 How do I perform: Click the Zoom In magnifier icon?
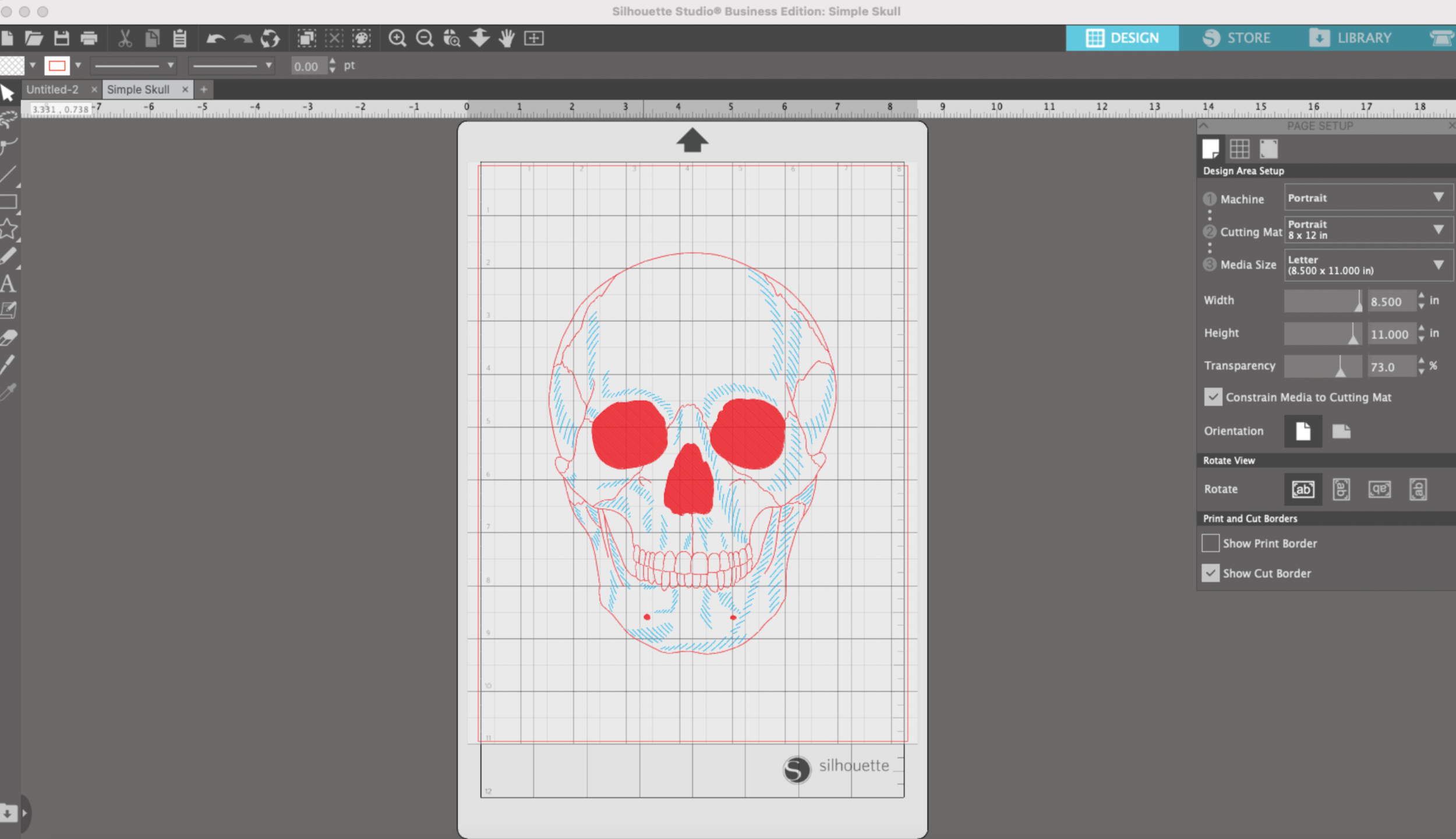[x=397, y=38]
